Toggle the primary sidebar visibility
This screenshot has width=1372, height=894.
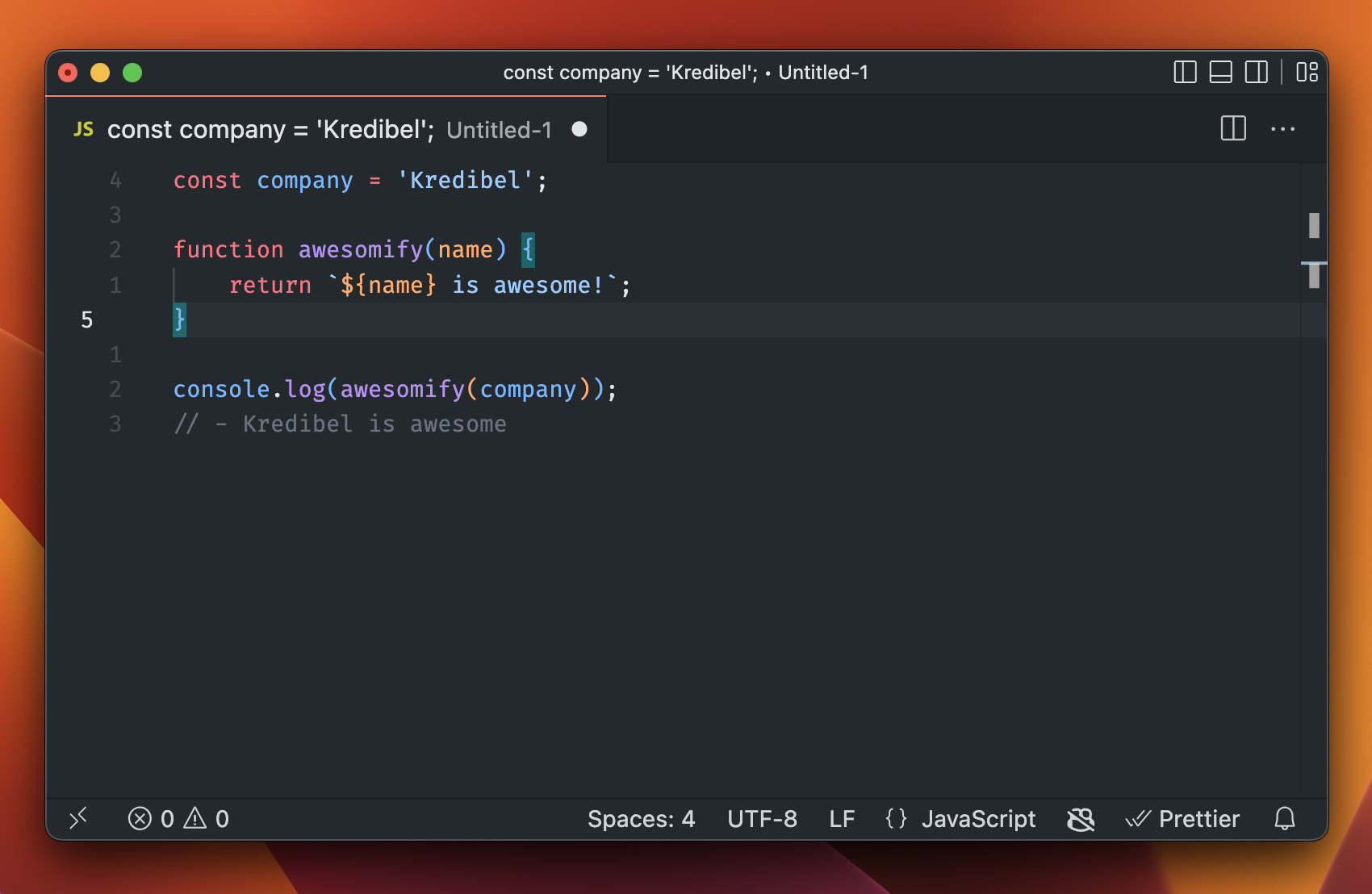pos(1184,72)
